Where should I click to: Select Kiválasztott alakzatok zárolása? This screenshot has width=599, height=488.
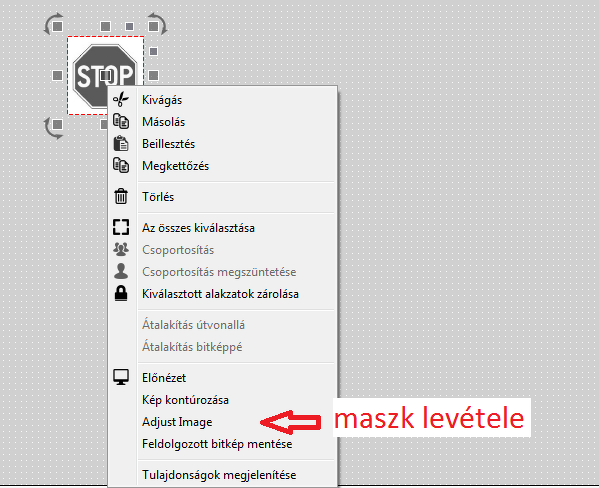222,294
